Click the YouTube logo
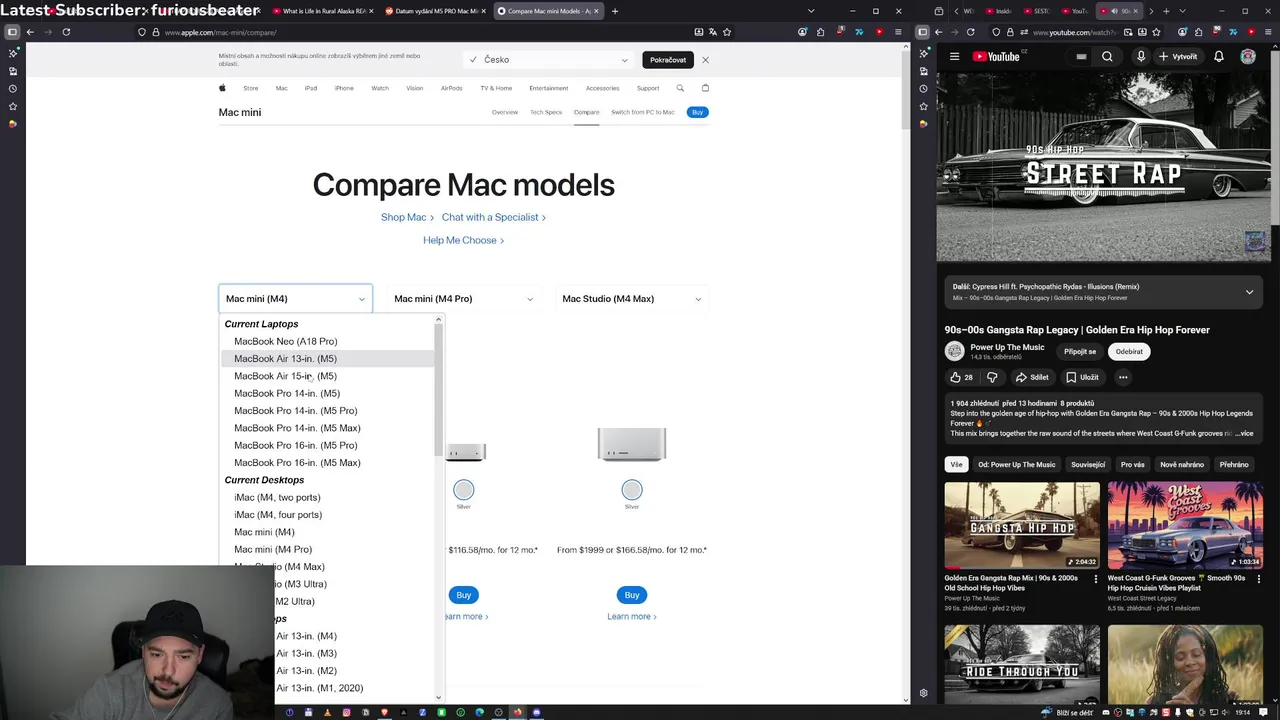Image resolution: width=1280 pixels, height=720 pixels. click(x=996, y=57)
